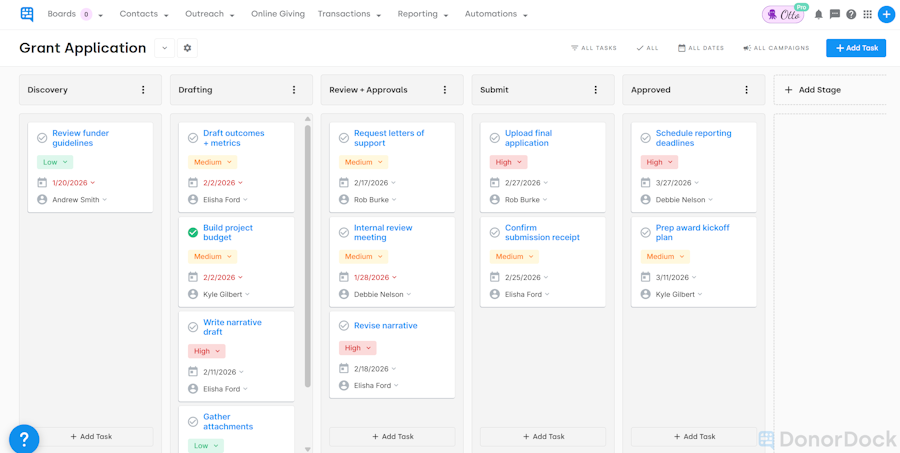This screenshot has height=453, width=900.
Task: Open Approved stage three-dot menu
Action: (747, 90)
